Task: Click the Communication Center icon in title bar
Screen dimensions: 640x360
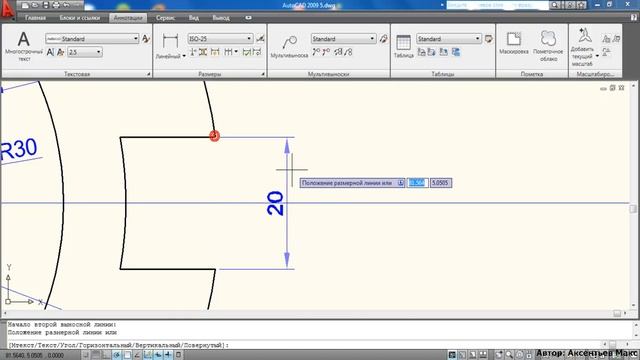Action: 571,5
